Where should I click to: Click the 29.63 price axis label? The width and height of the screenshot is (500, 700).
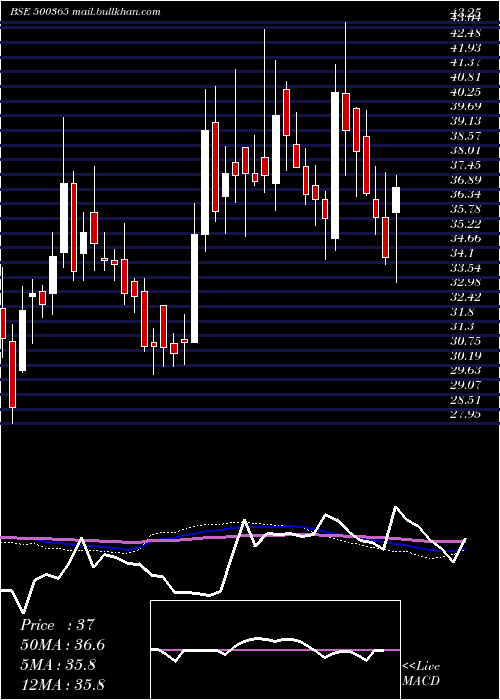coord(466,370)
